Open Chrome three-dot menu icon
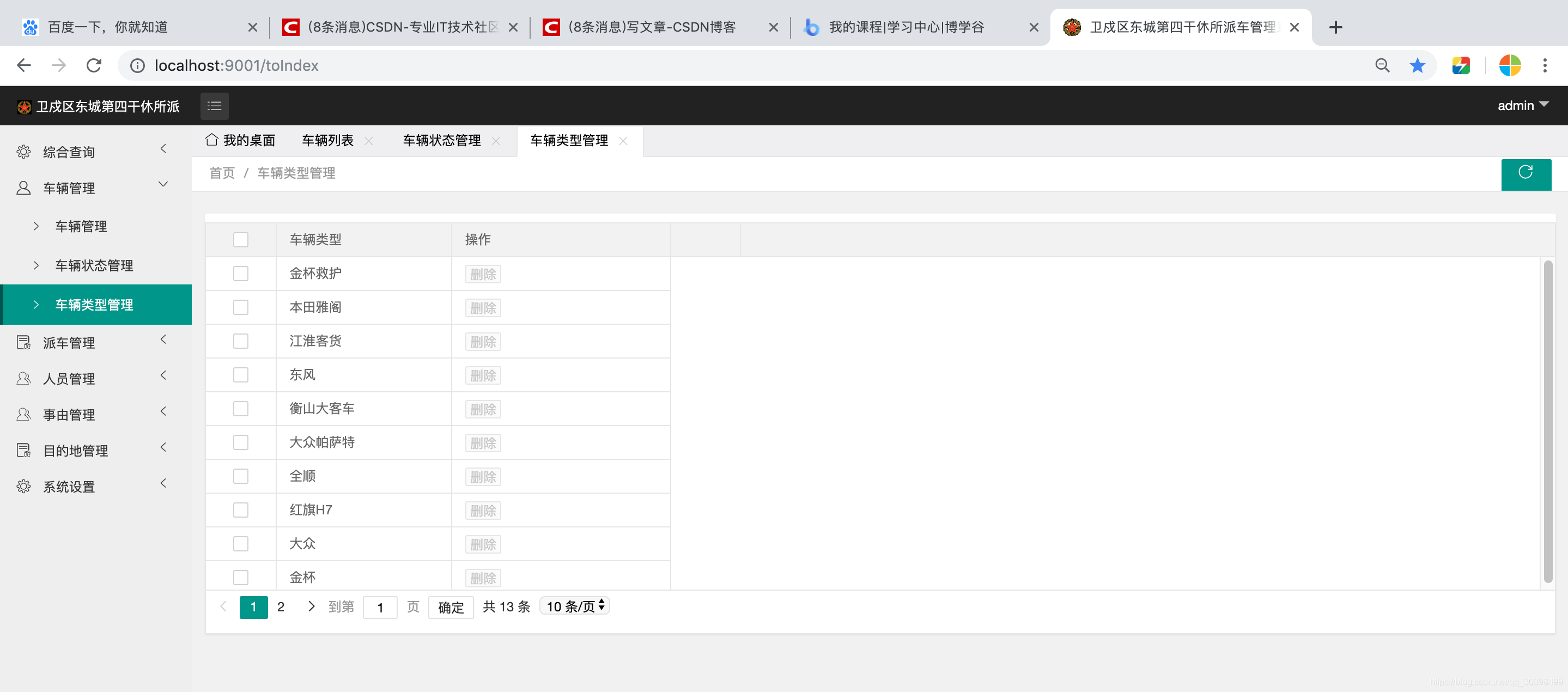Image resolution: width=1568 pixels, height=692 pixels. tap(1544, 65)
